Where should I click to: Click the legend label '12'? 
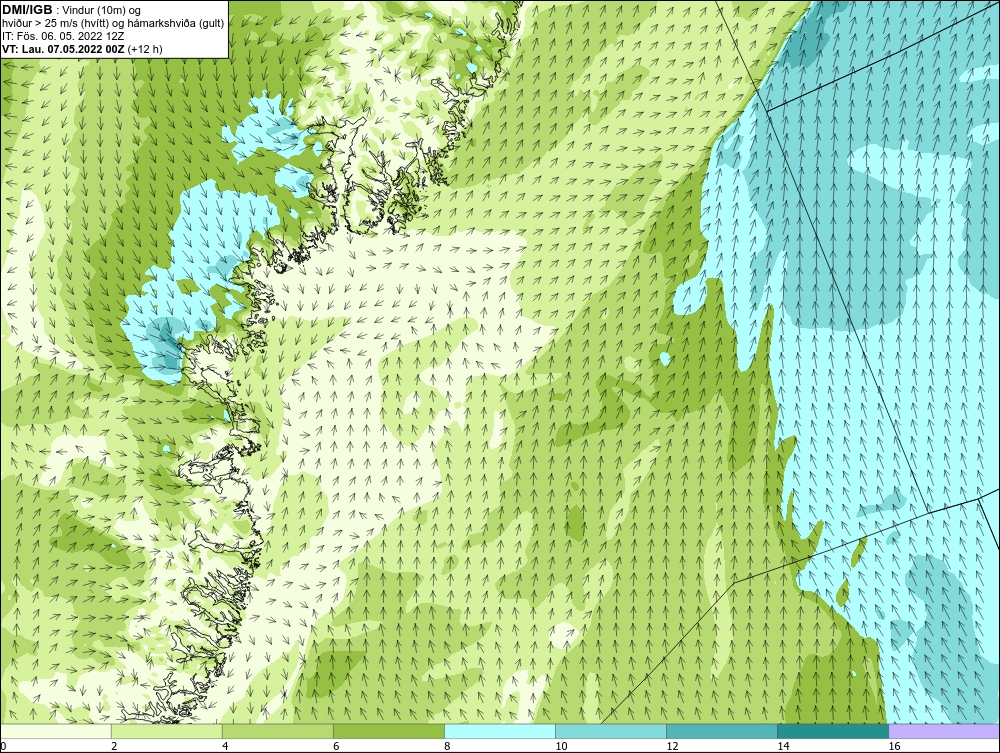coord(672,746)
